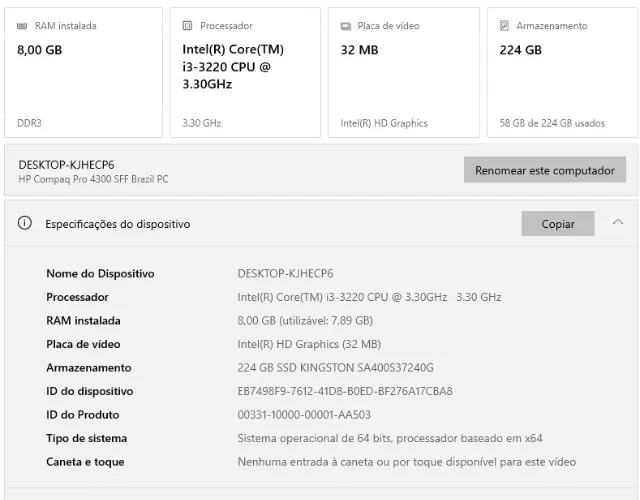Image resolution: width=640 pixels, height=500 pixels.
Task: Select the ID do dispositivo GUID value
Action: pos(345,391)
